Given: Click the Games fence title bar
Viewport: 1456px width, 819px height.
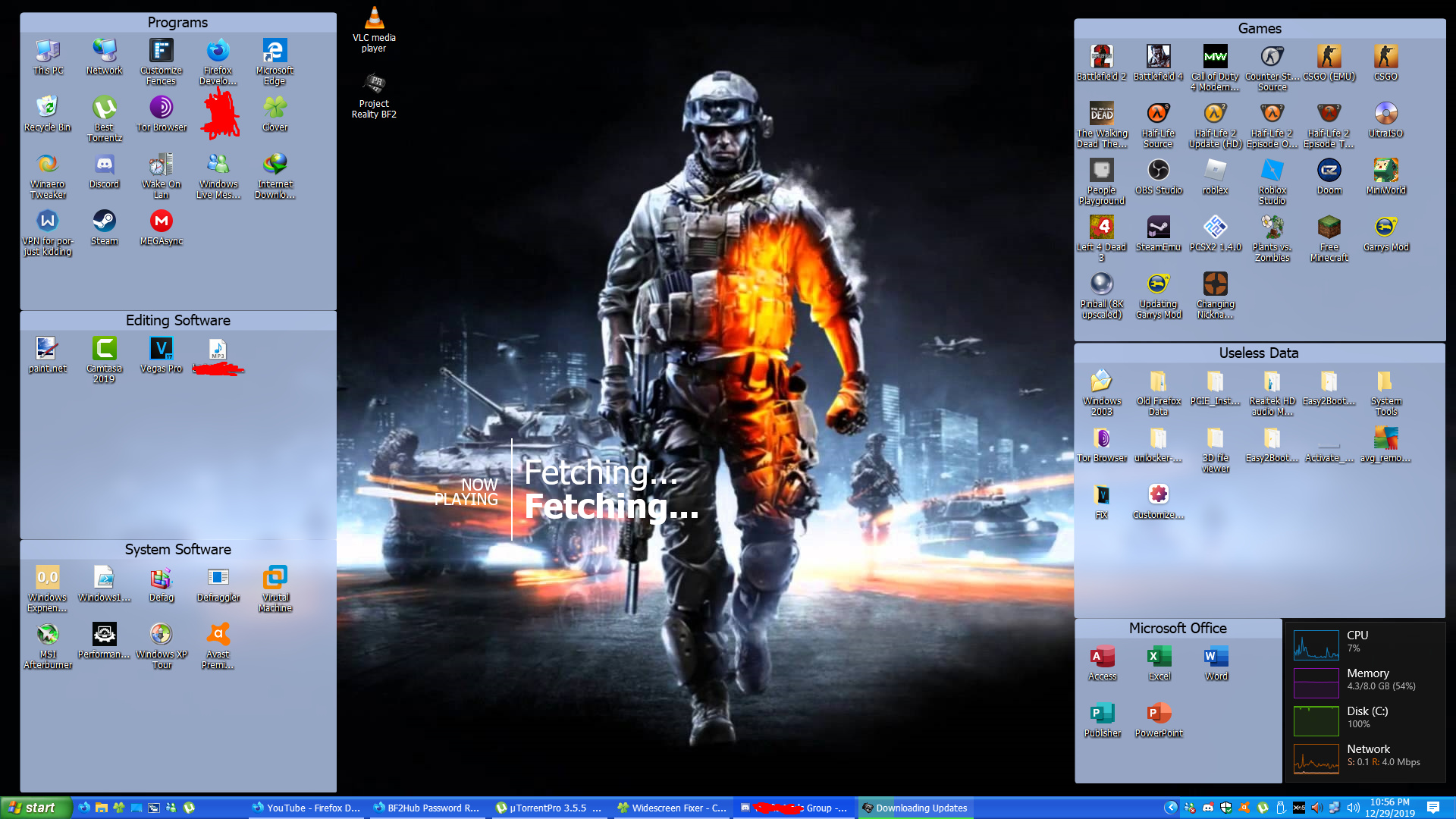Looking at the screenshot, I should tap(1260, 29).
